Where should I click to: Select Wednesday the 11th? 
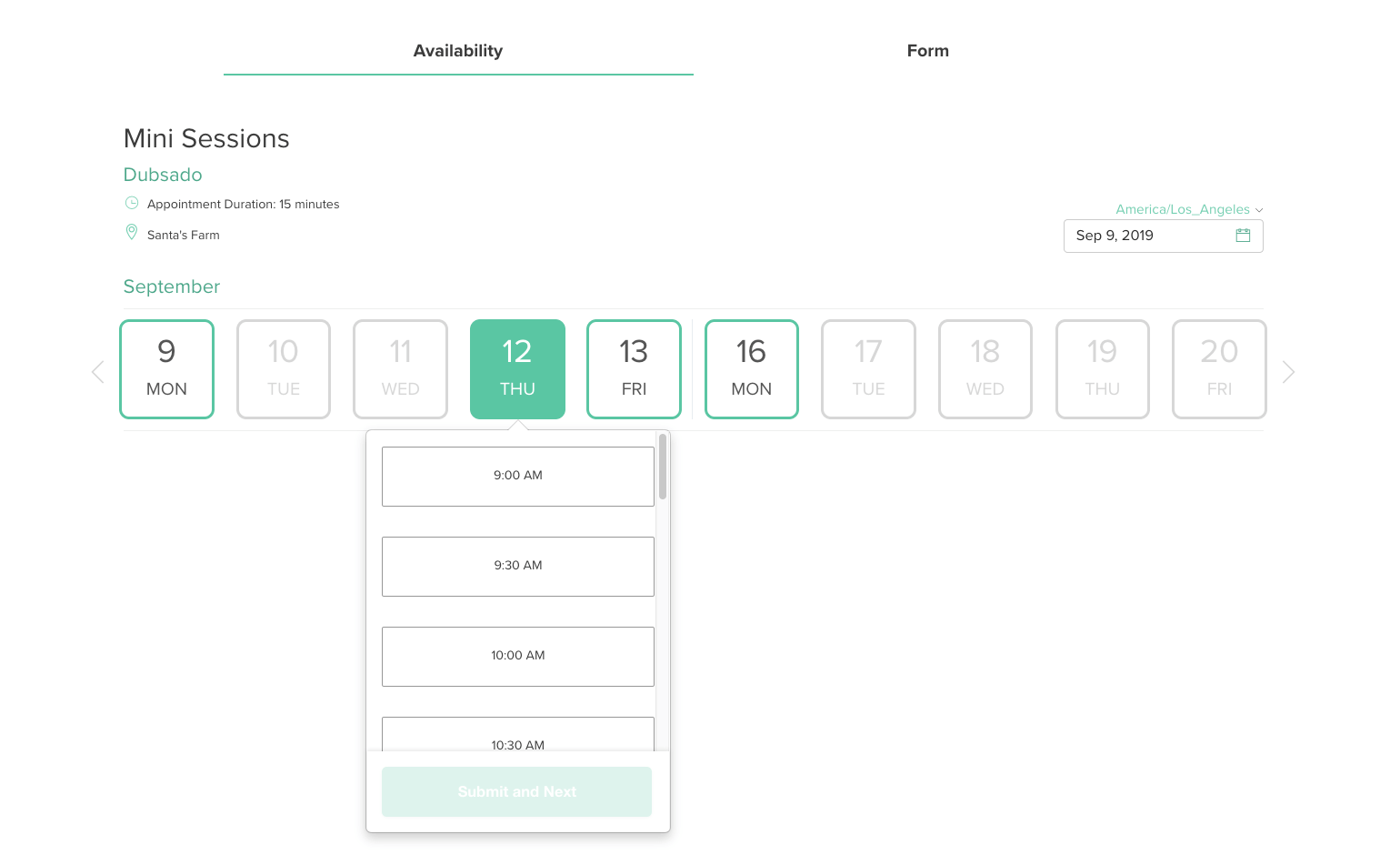coord(400,369)
